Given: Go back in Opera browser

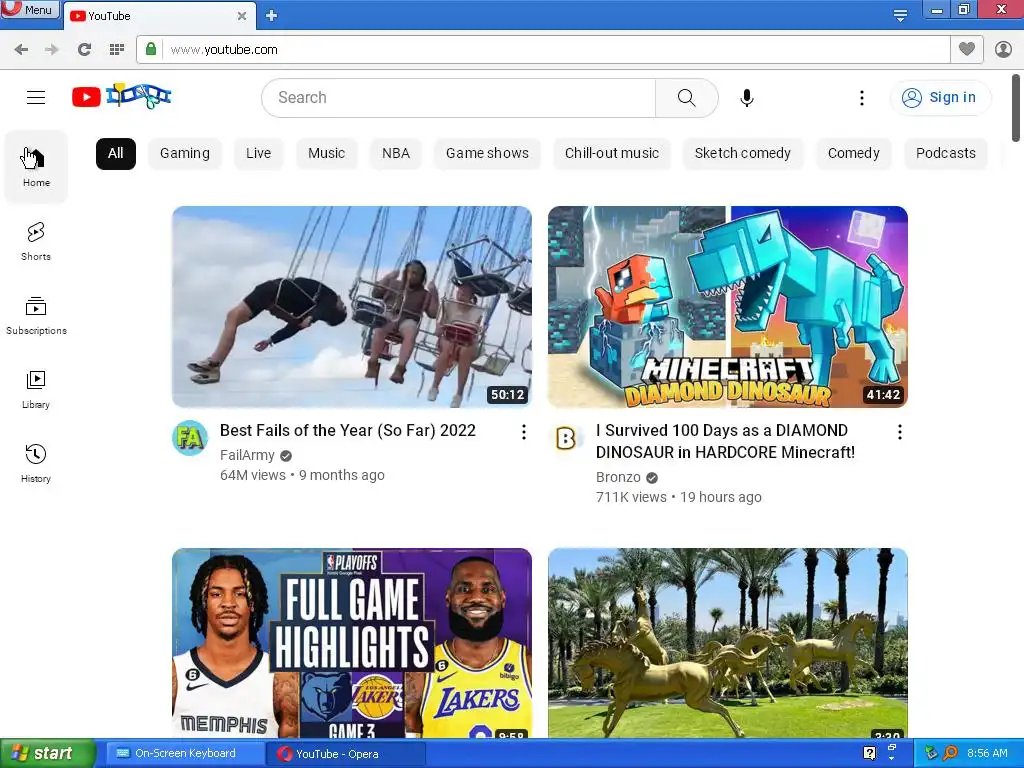Looking at the screenshot, I should click(21, 50).
